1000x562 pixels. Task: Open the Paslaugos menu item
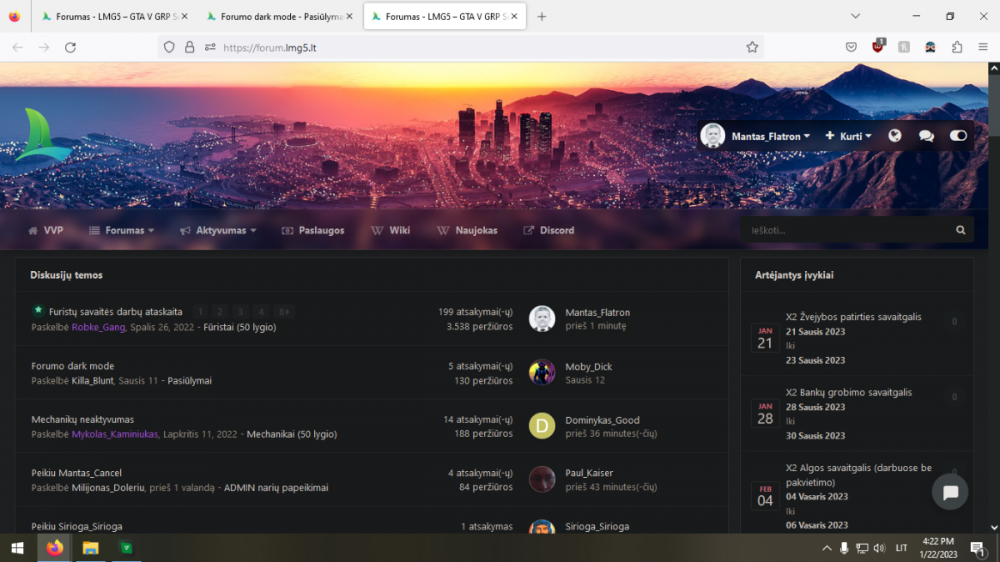(313, 230)
